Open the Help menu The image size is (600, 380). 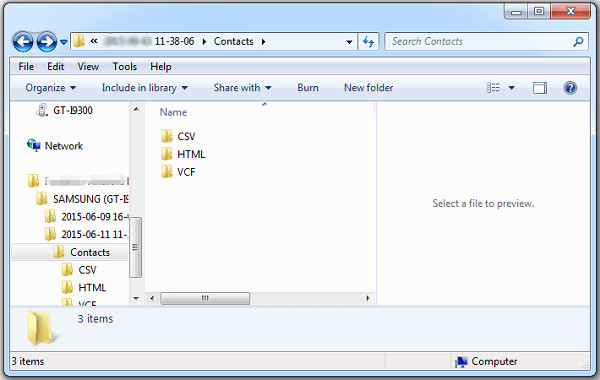(161, 67)
